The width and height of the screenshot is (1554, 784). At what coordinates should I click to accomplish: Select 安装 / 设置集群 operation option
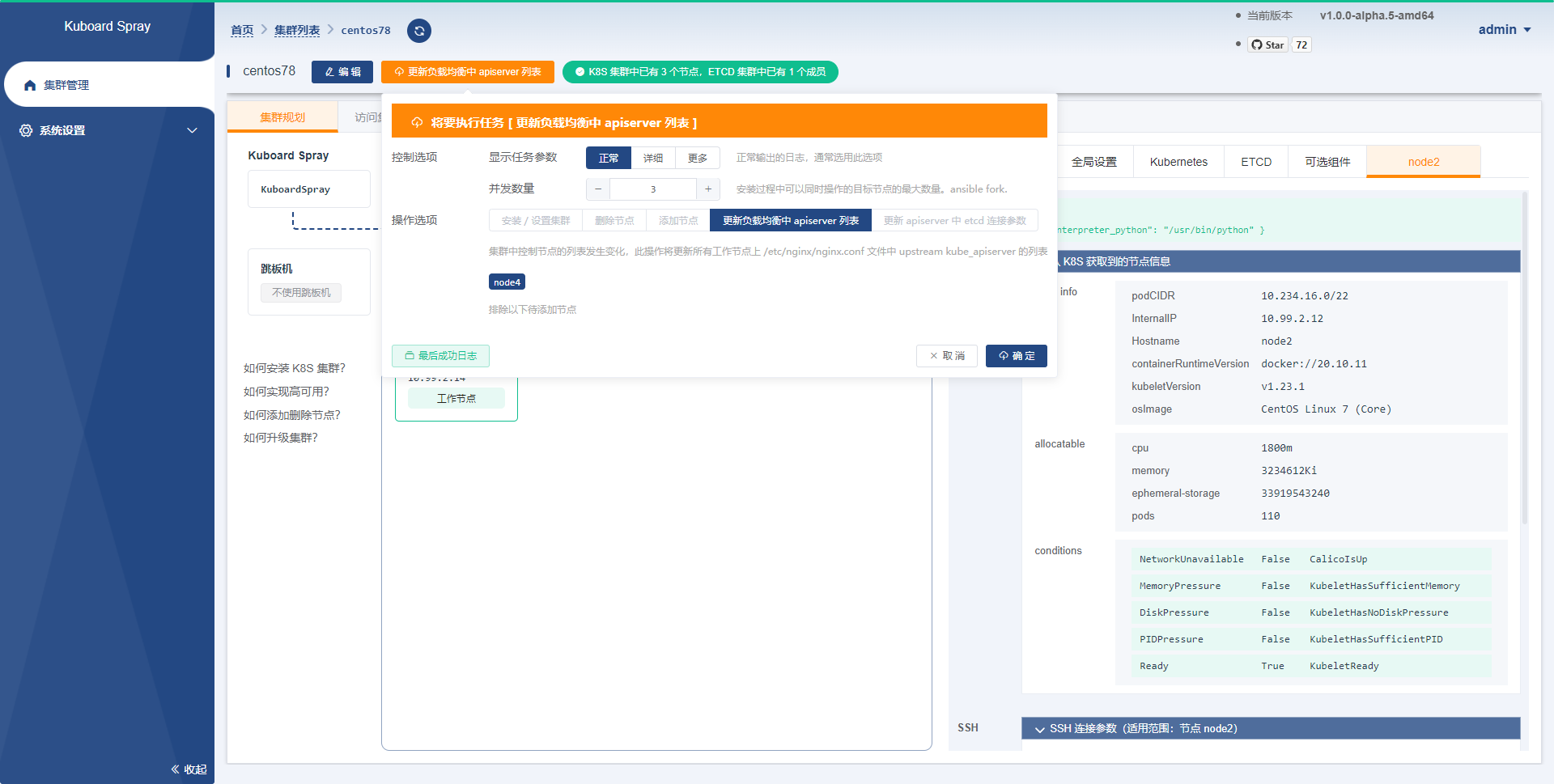pos(536,220)
